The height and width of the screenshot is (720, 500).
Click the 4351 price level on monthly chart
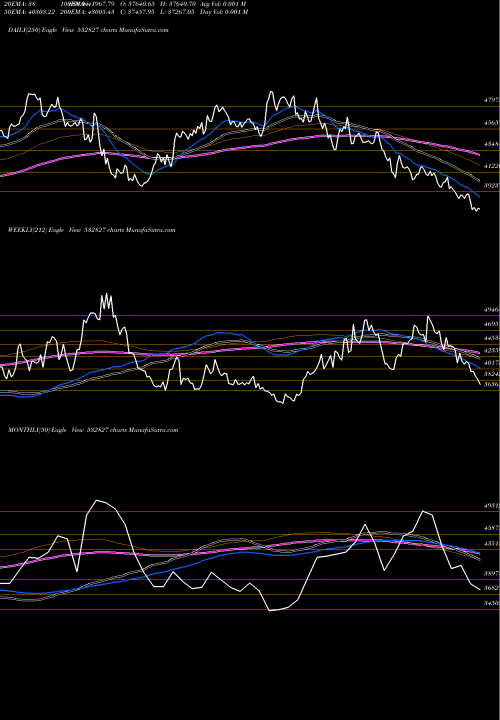(492, 544)
